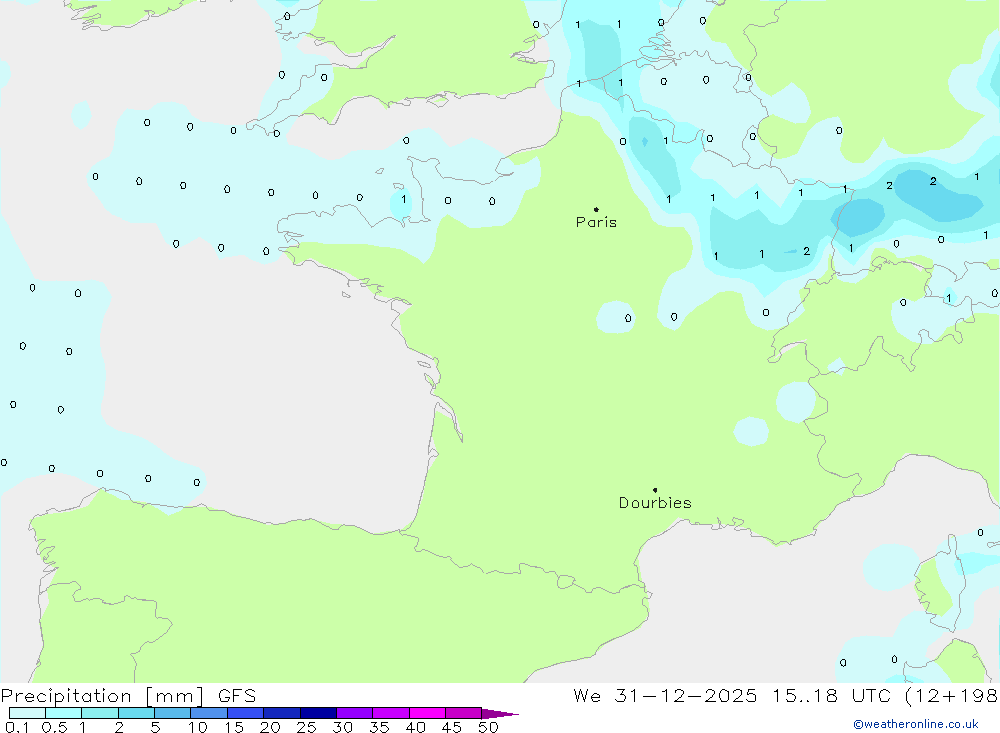Screen dimensions: 1000x733
Task: Click the legend scale label 35
Action: (379, 727)
